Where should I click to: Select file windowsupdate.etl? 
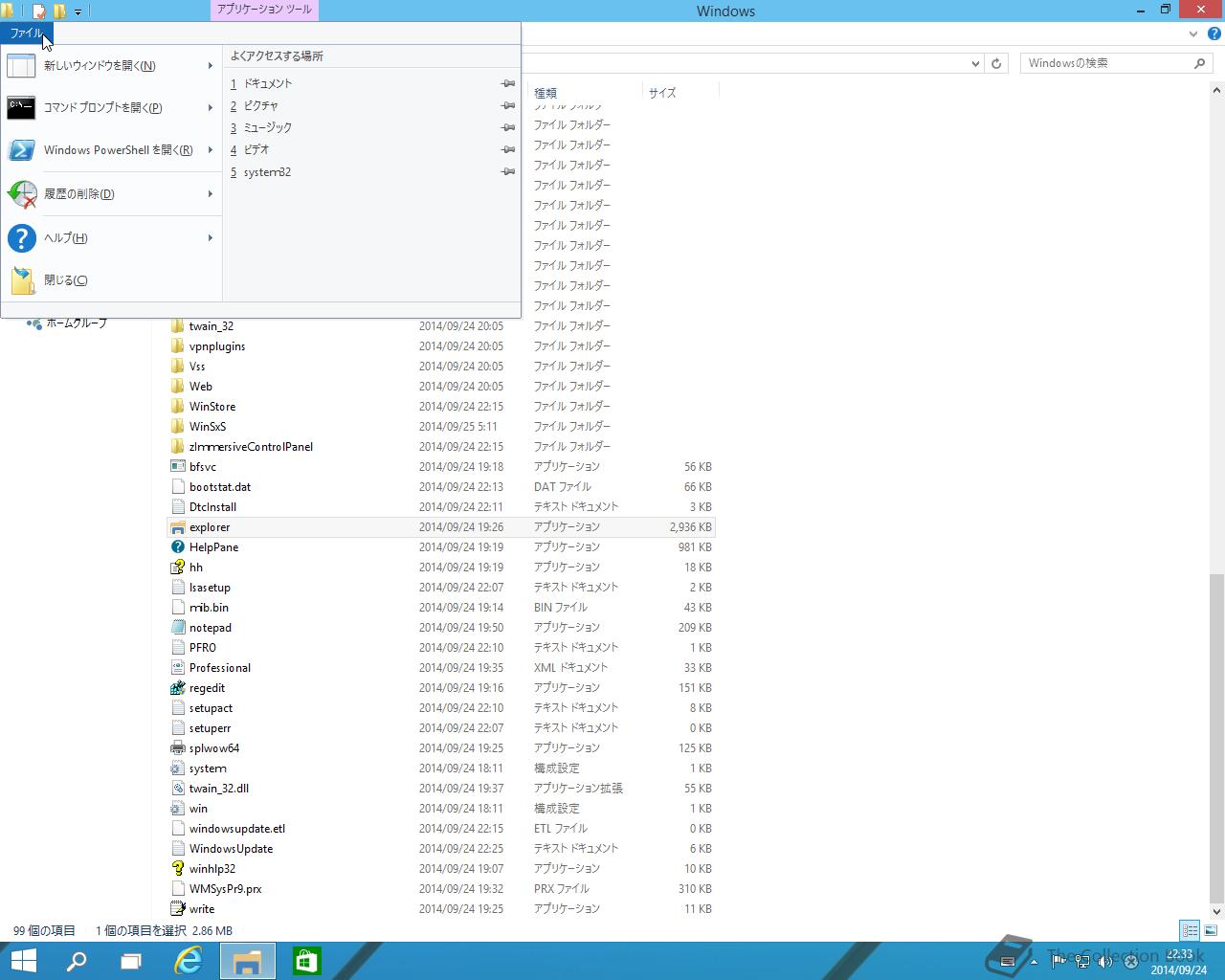(x=440, y=829)
